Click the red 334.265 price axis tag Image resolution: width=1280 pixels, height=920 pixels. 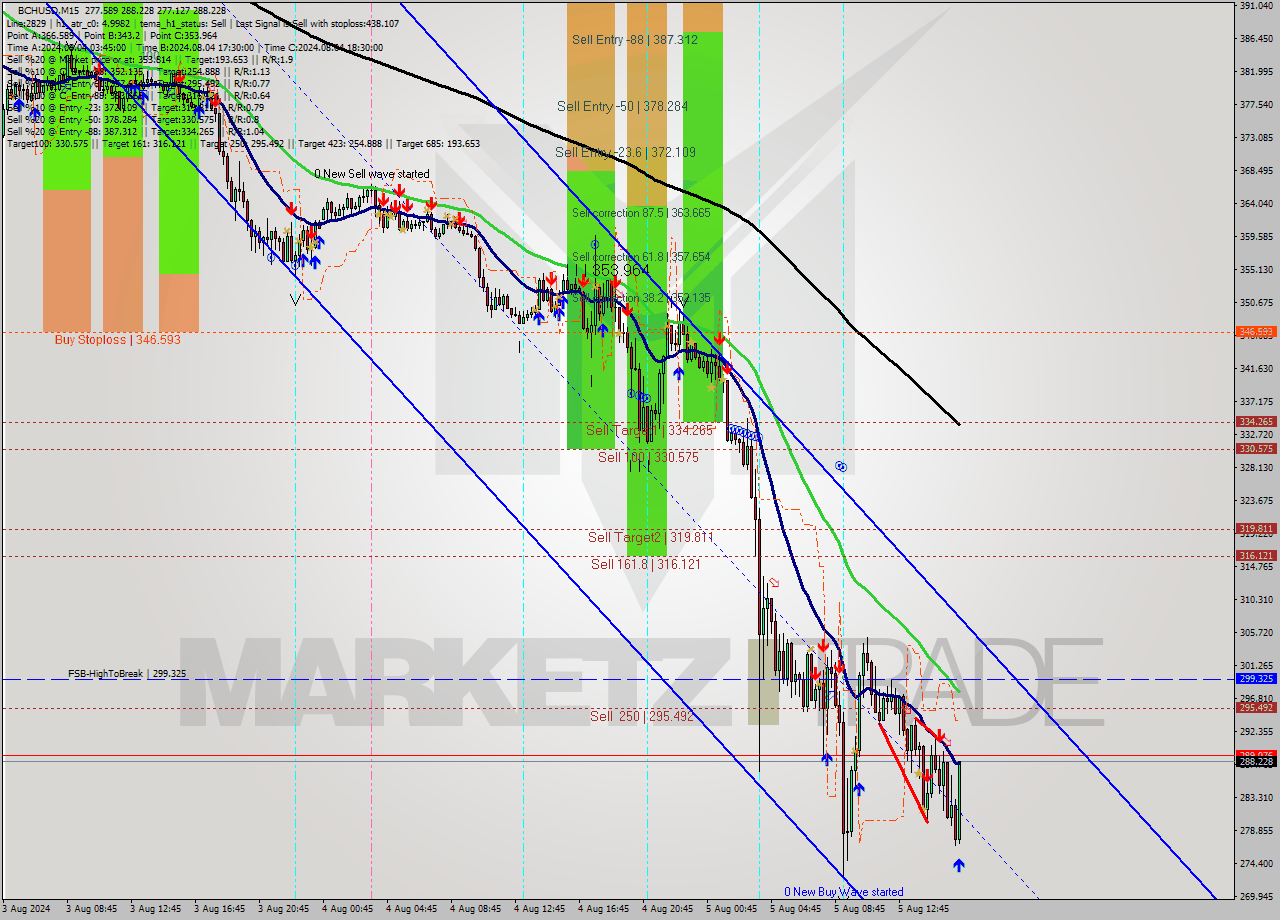pos(1256,422)
